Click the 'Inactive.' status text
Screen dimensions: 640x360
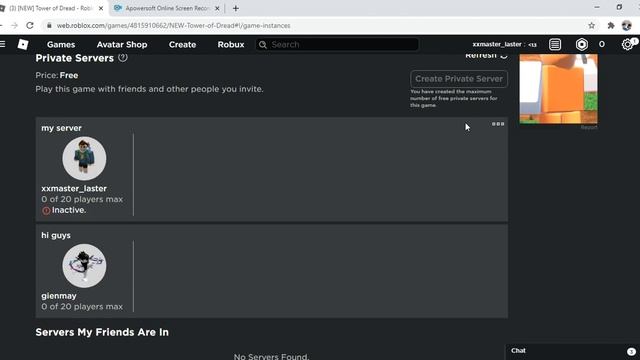tap(69, 210)
